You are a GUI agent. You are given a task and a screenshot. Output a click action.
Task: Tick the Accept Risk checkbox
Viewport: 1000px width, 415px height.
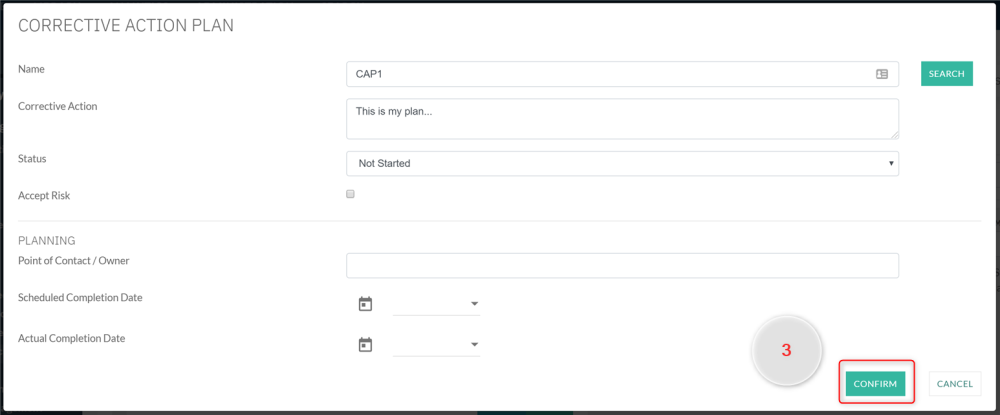(351, 194)
